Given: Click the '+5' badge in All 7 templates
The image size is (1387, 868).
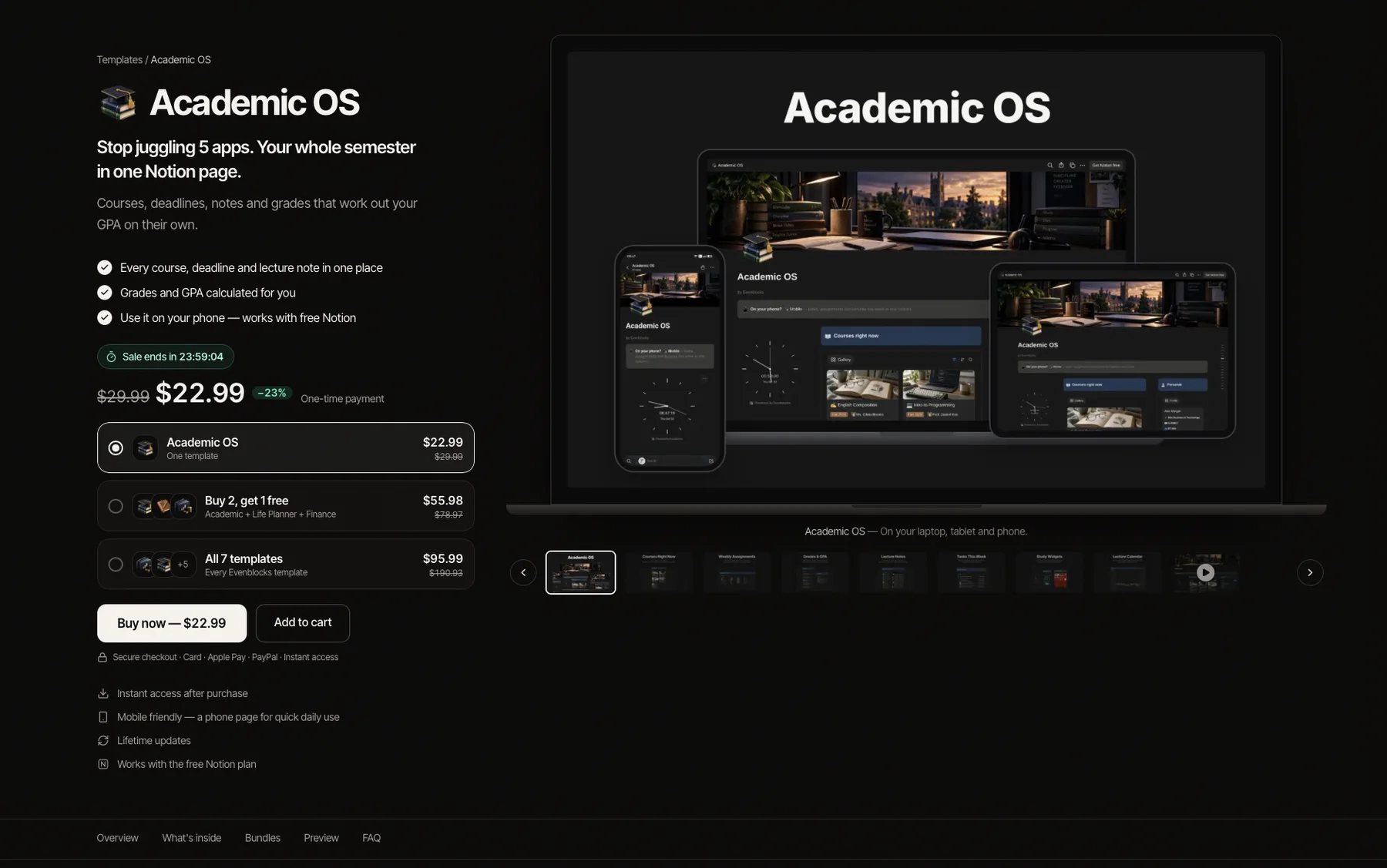Looking at the screenshot, I should coord(183,565).
